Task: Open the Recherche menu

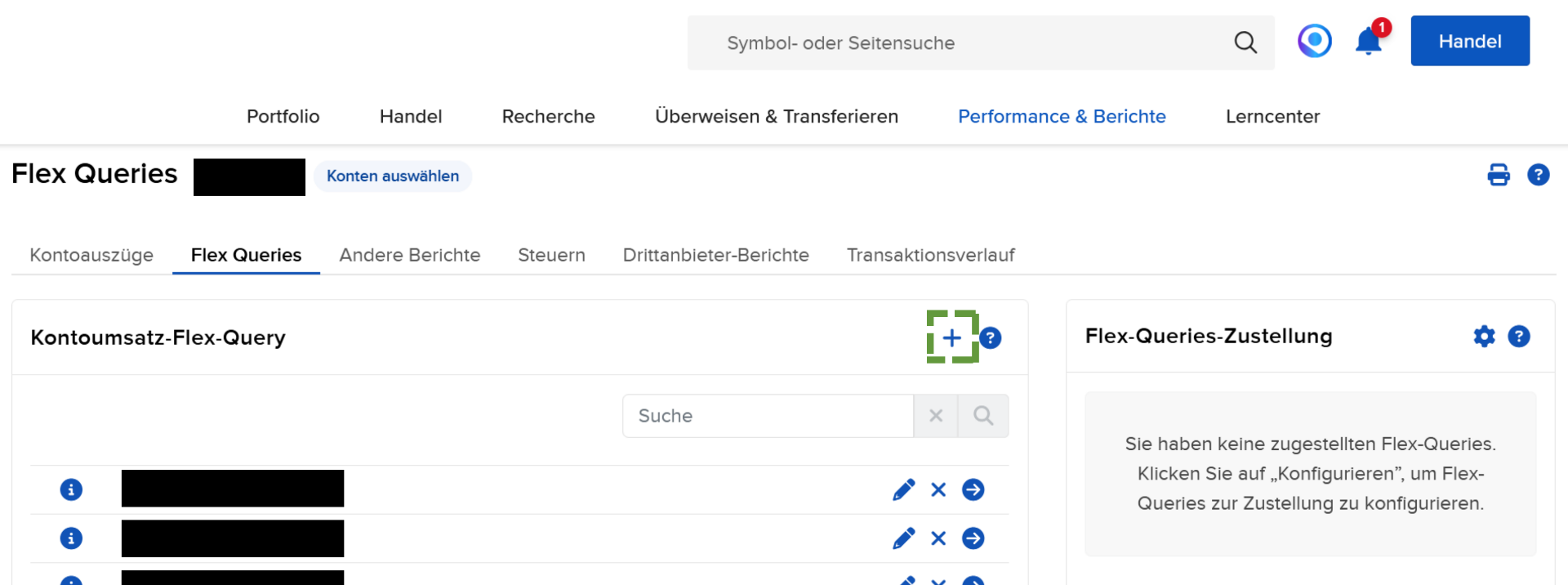Action: [x=549, y=117]
